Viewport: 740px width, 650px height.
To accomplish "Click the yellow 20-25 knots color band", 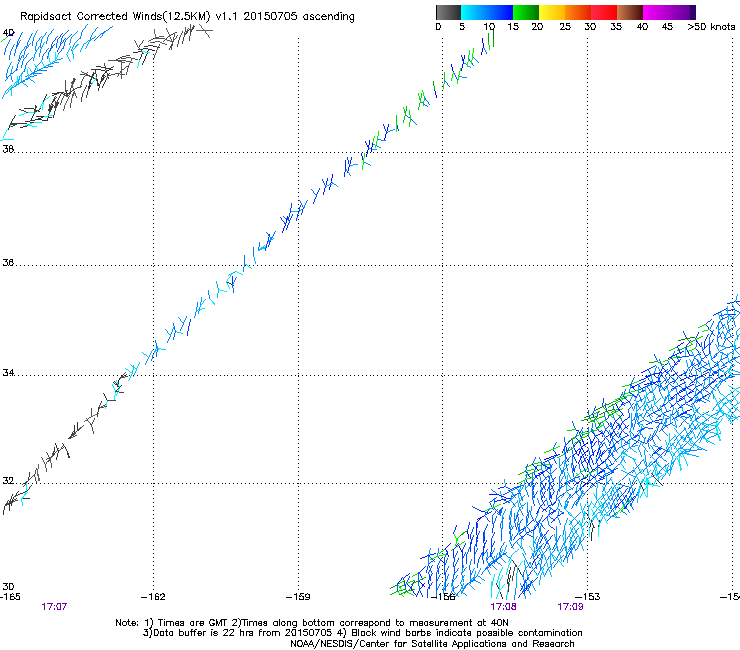I will [x=552, y=12].
